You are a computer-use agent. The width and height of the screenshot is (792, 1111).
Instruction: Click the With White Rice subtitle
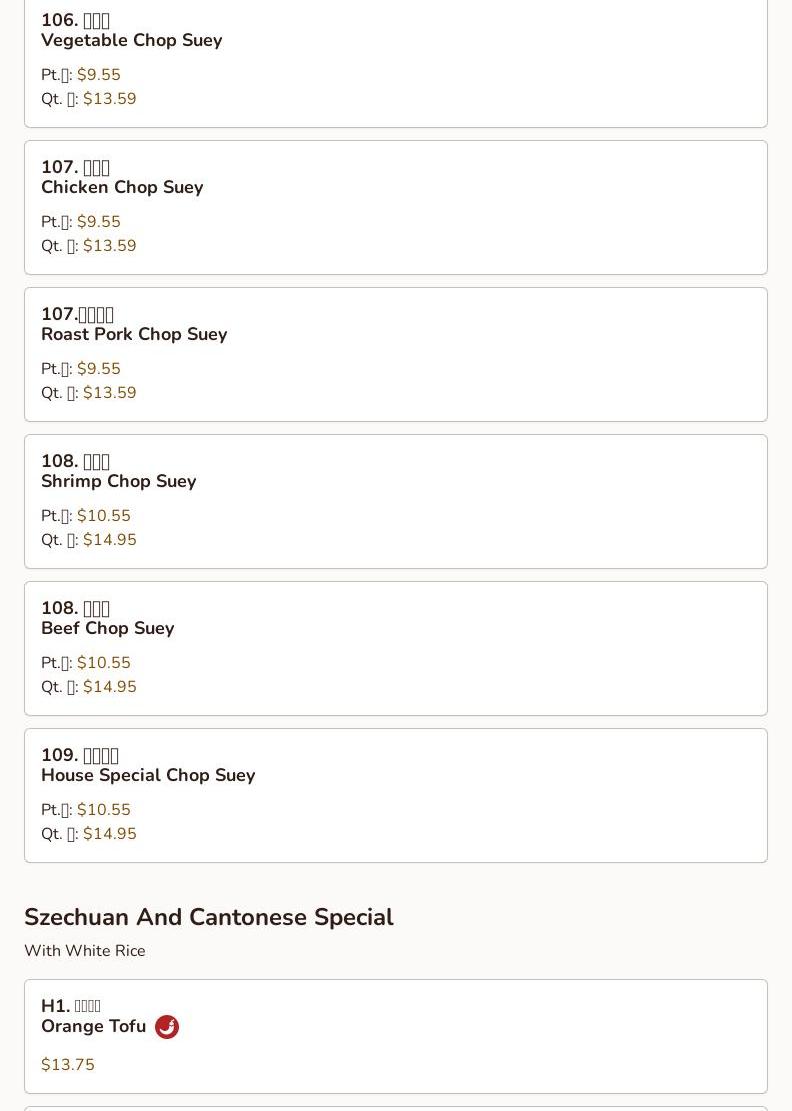(85, 951)
